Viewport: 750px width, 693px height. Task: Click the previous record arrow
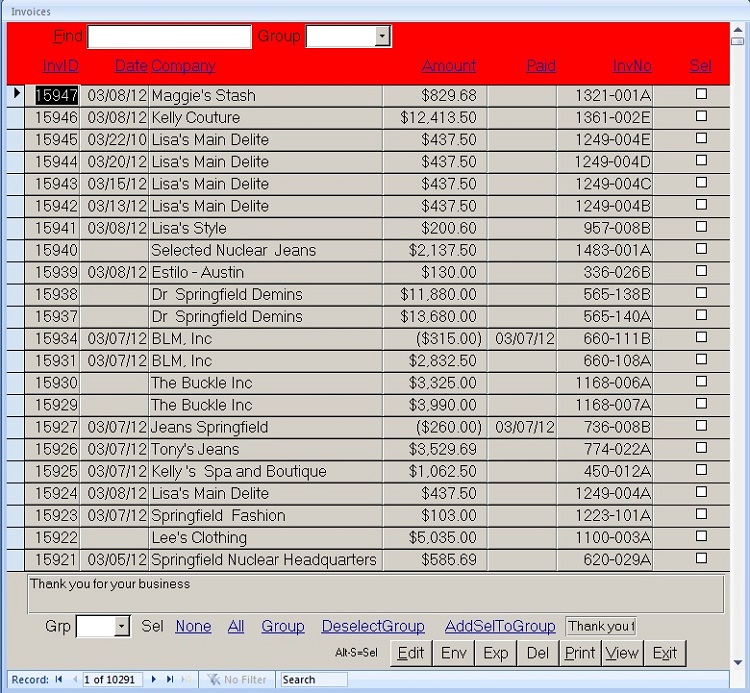tap(74, 680)
